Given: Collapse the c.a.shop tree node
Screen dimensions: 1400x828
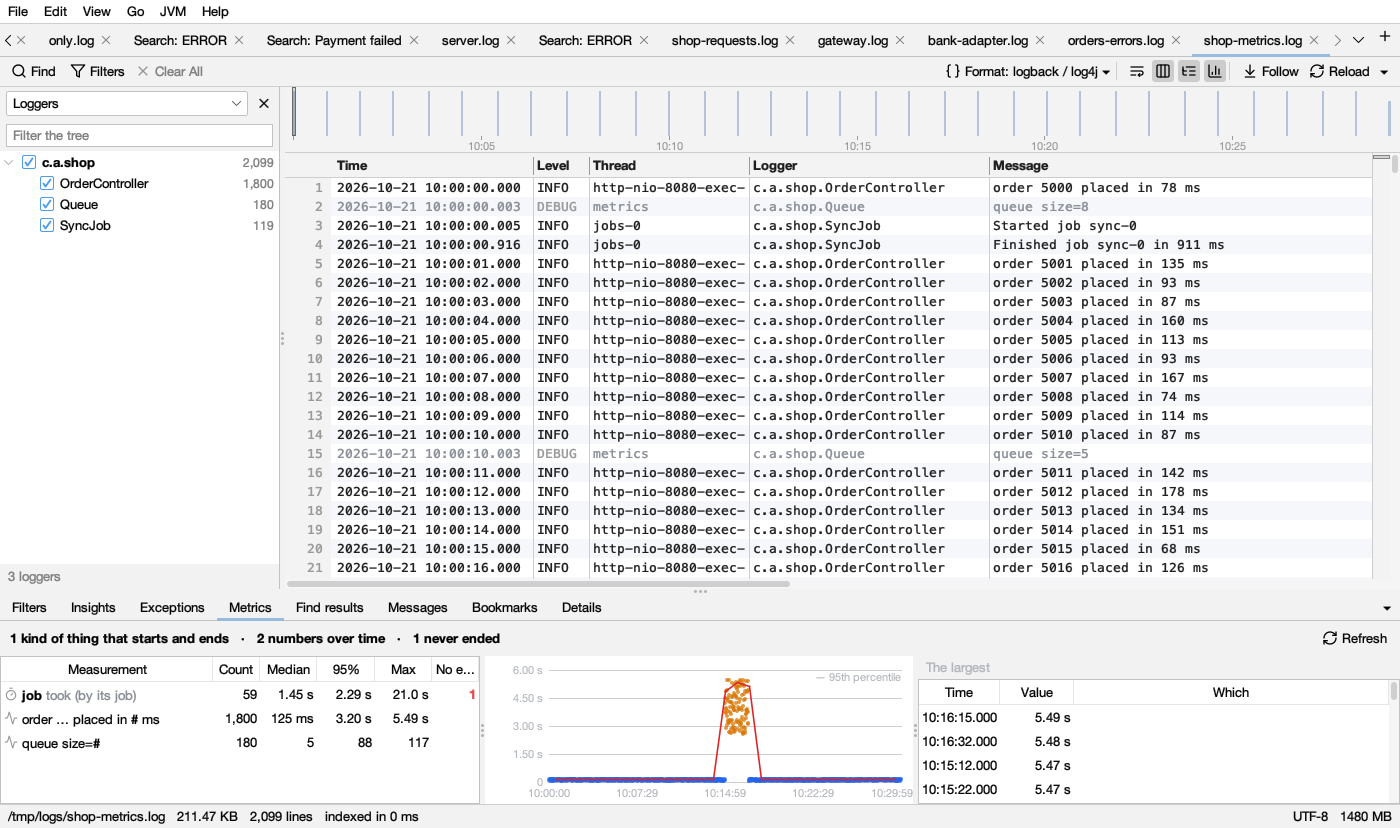Looking at the screenshot, I should pyautogui.click(x=10, y=162).
